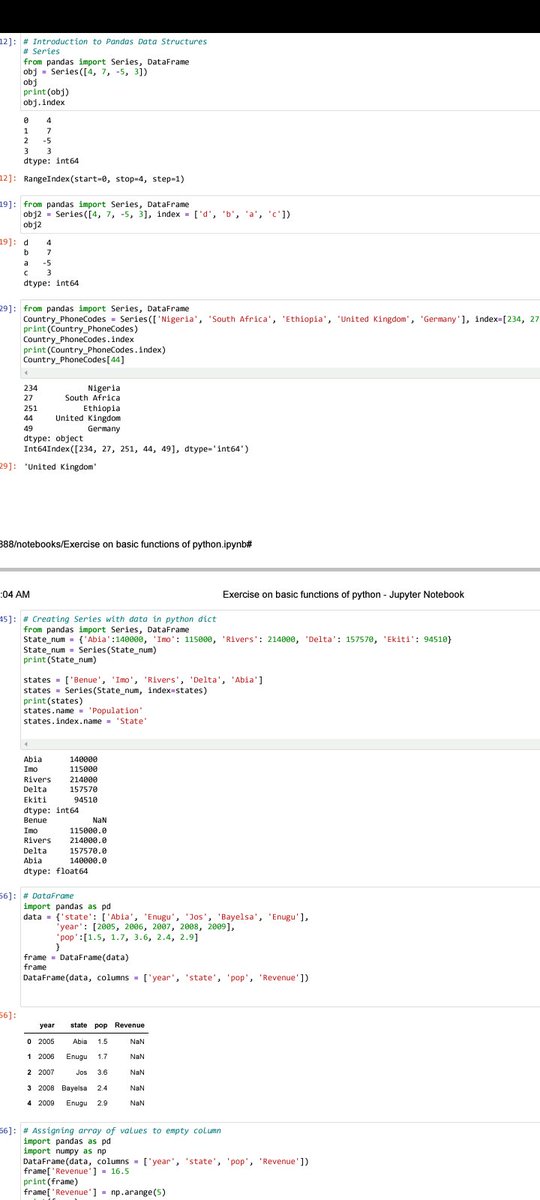Click the 'pop' values line in the data dict
This screenshot has width=540, height=1200.
(x=127, y=937)
